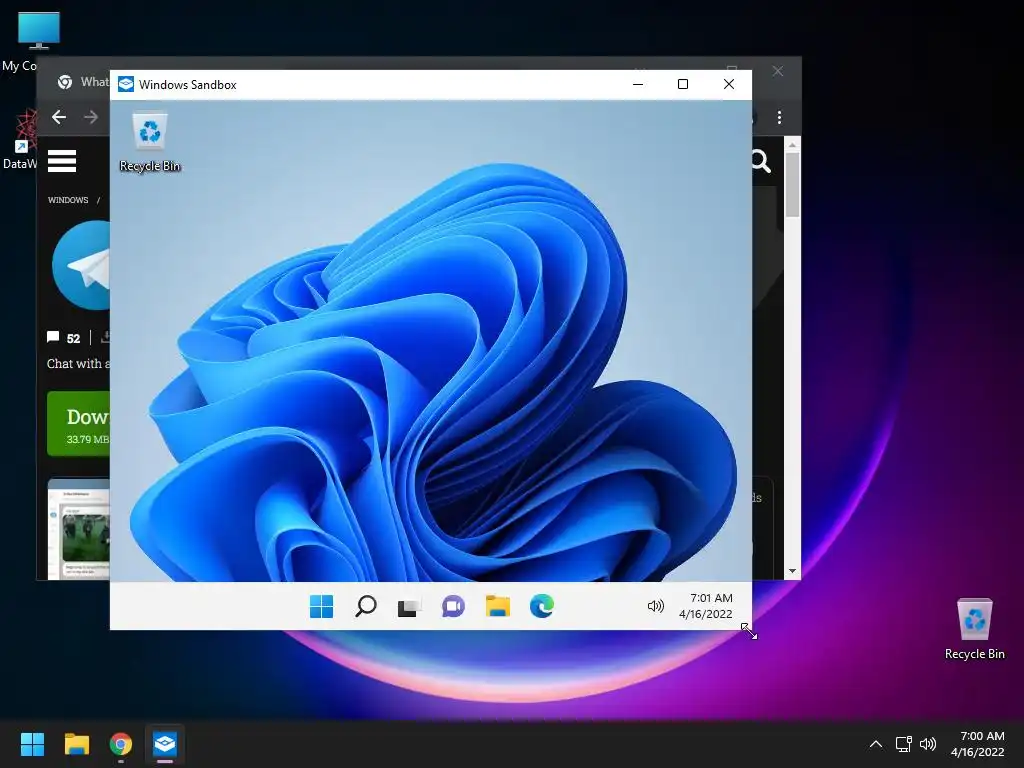
Task: Go forward in the Chrome window
Action: pos(91,117)
